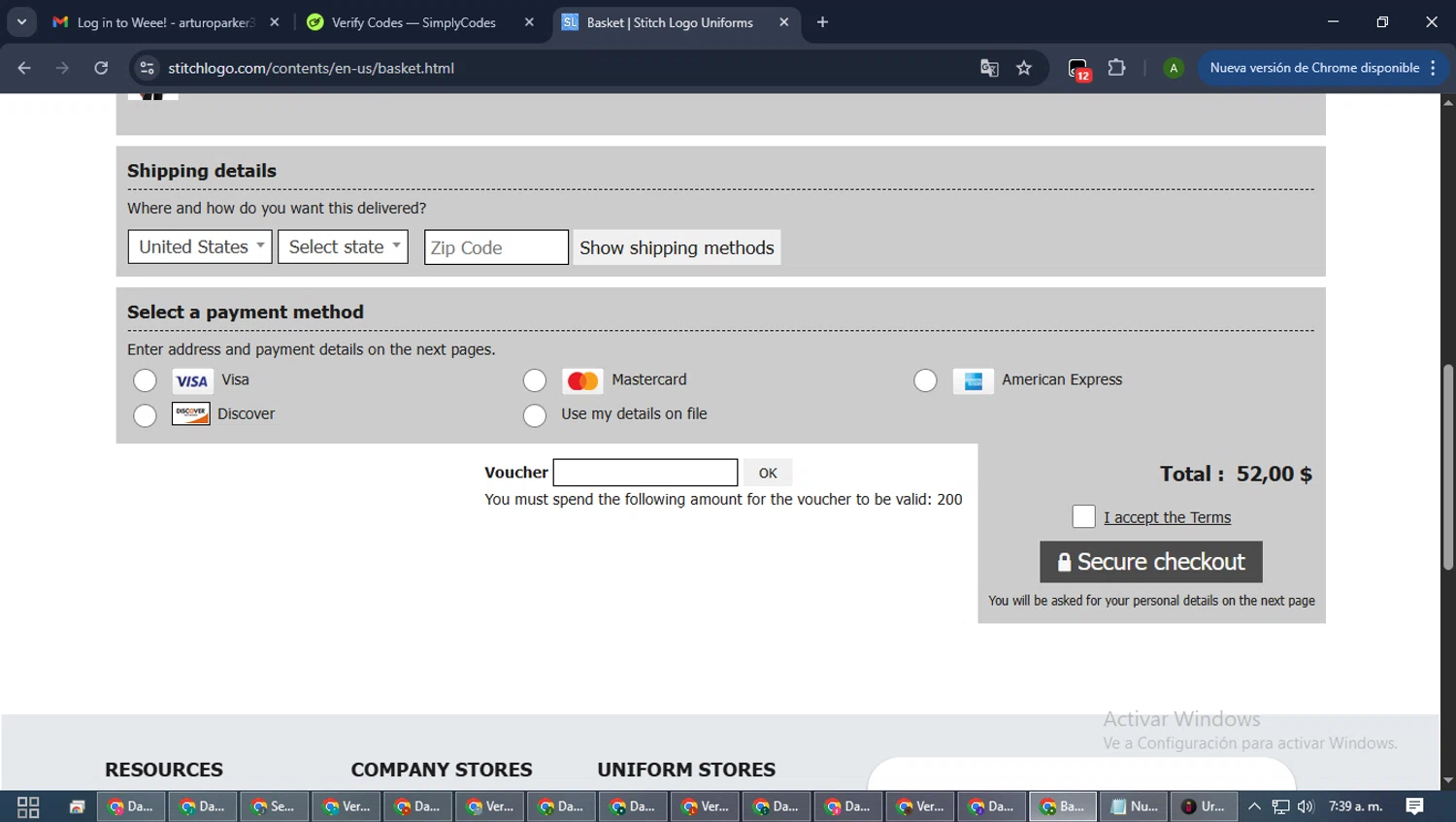Click the Discover card logo
The width and height of the screenshot is (1456, 822).
click(x=191, y=413)
